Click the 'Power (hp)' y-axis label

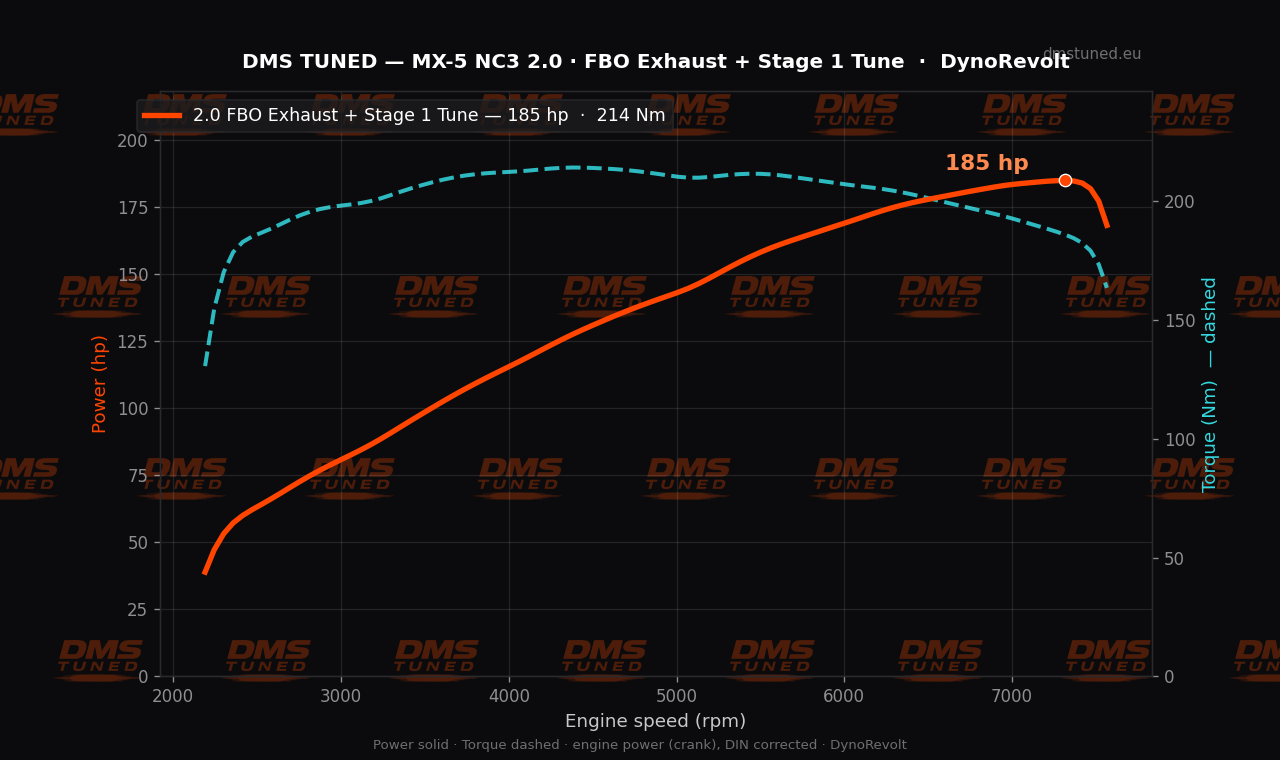click(99, 384)
